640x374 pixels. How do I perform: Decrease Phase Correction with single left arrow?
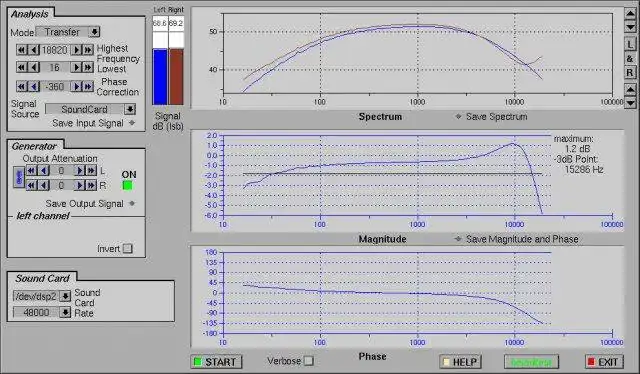click(34, 86)
